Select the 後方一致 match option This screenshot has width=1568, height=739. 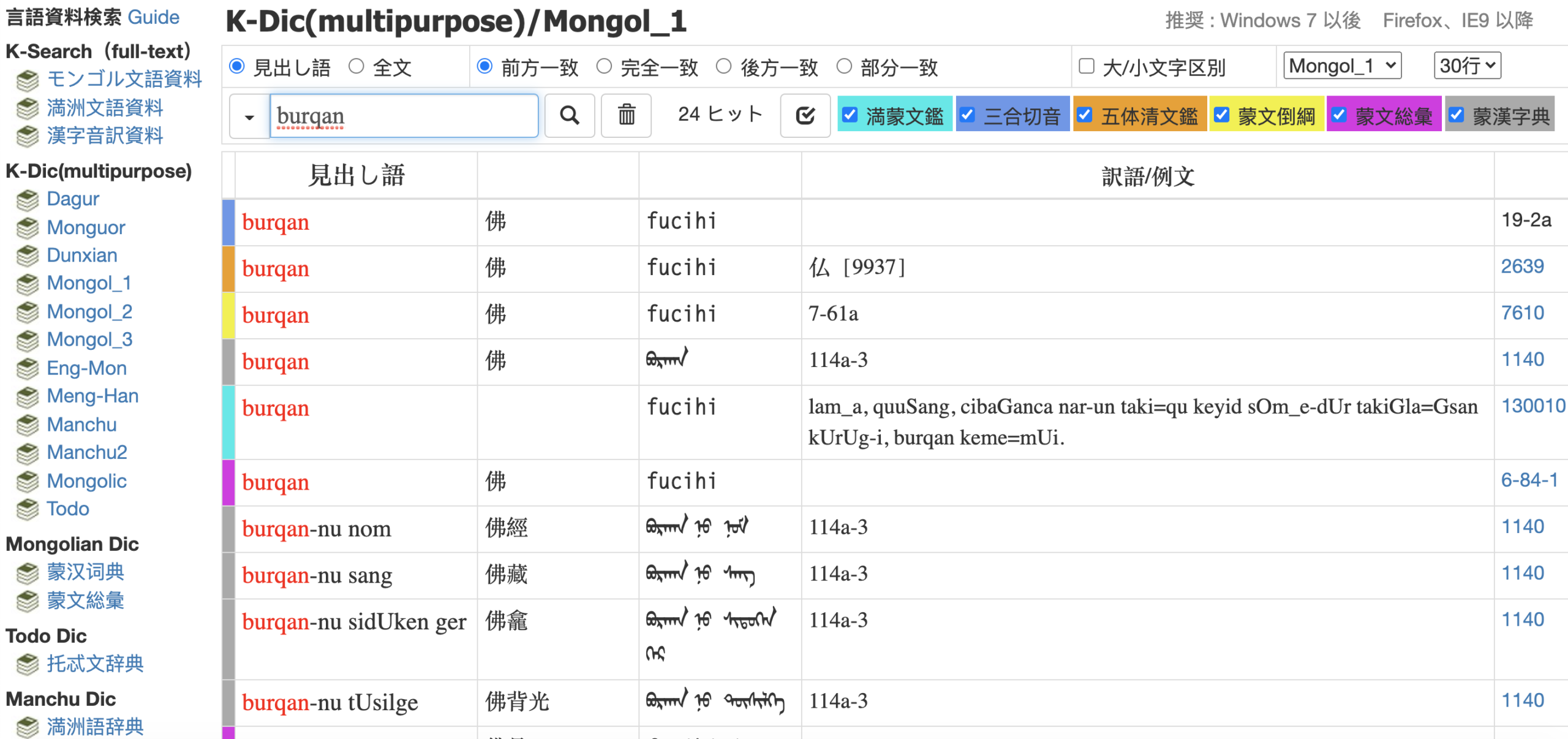point(724,66)
